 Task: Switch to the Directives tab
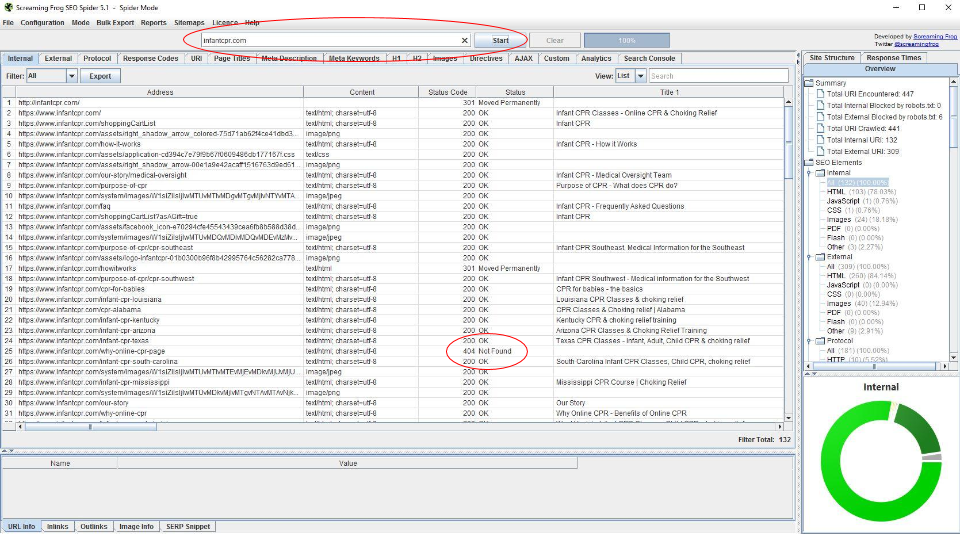(486, 59)
